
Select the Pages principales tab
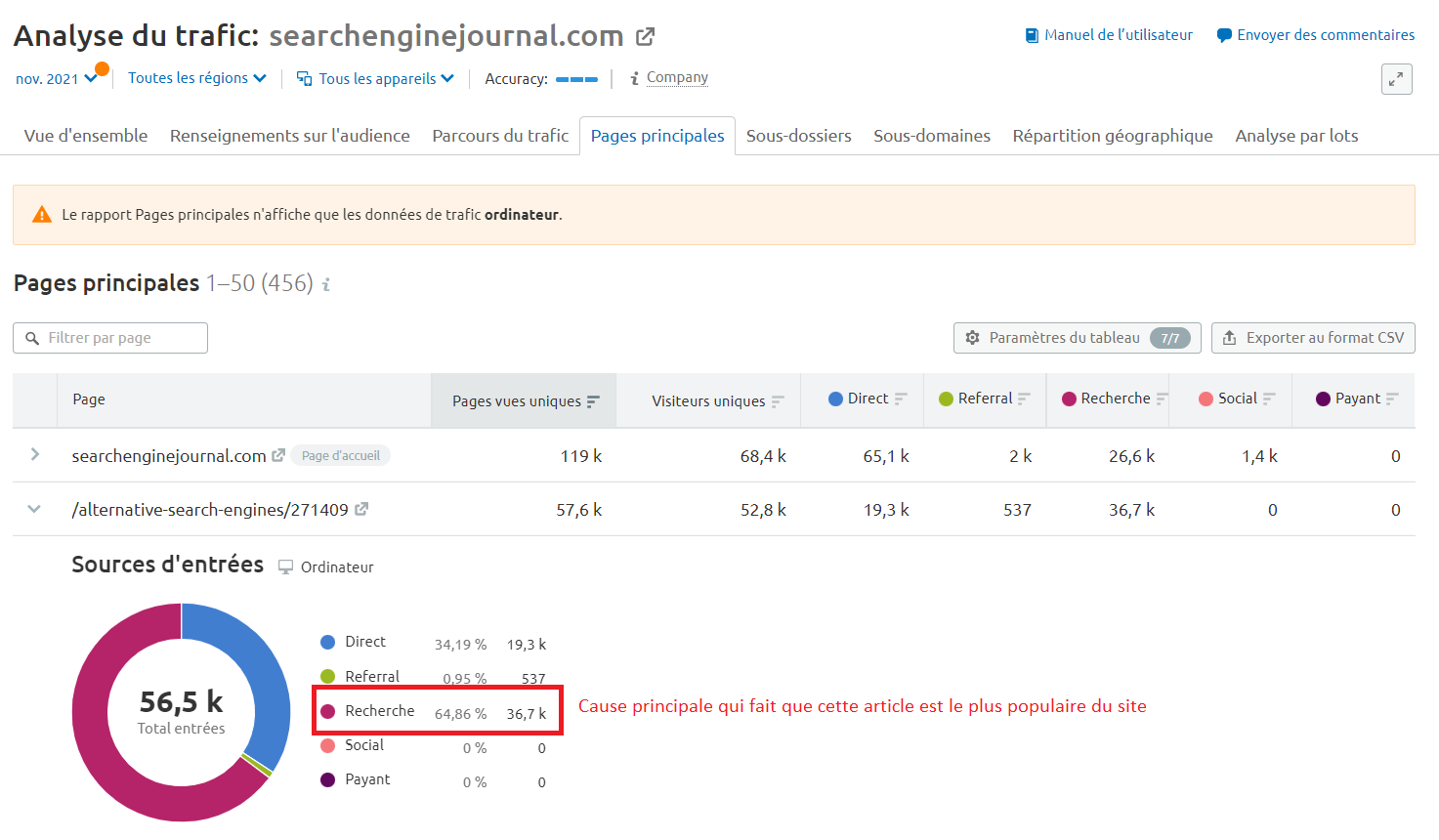(657, 136)
